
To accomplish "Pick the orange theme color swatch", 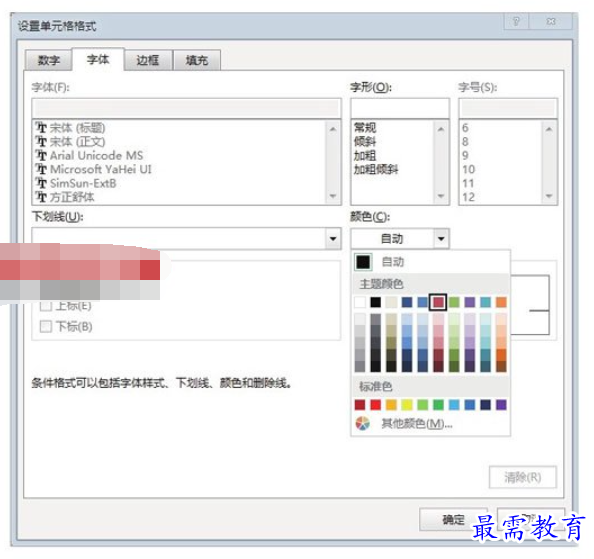I will click(x=501, y=302).
